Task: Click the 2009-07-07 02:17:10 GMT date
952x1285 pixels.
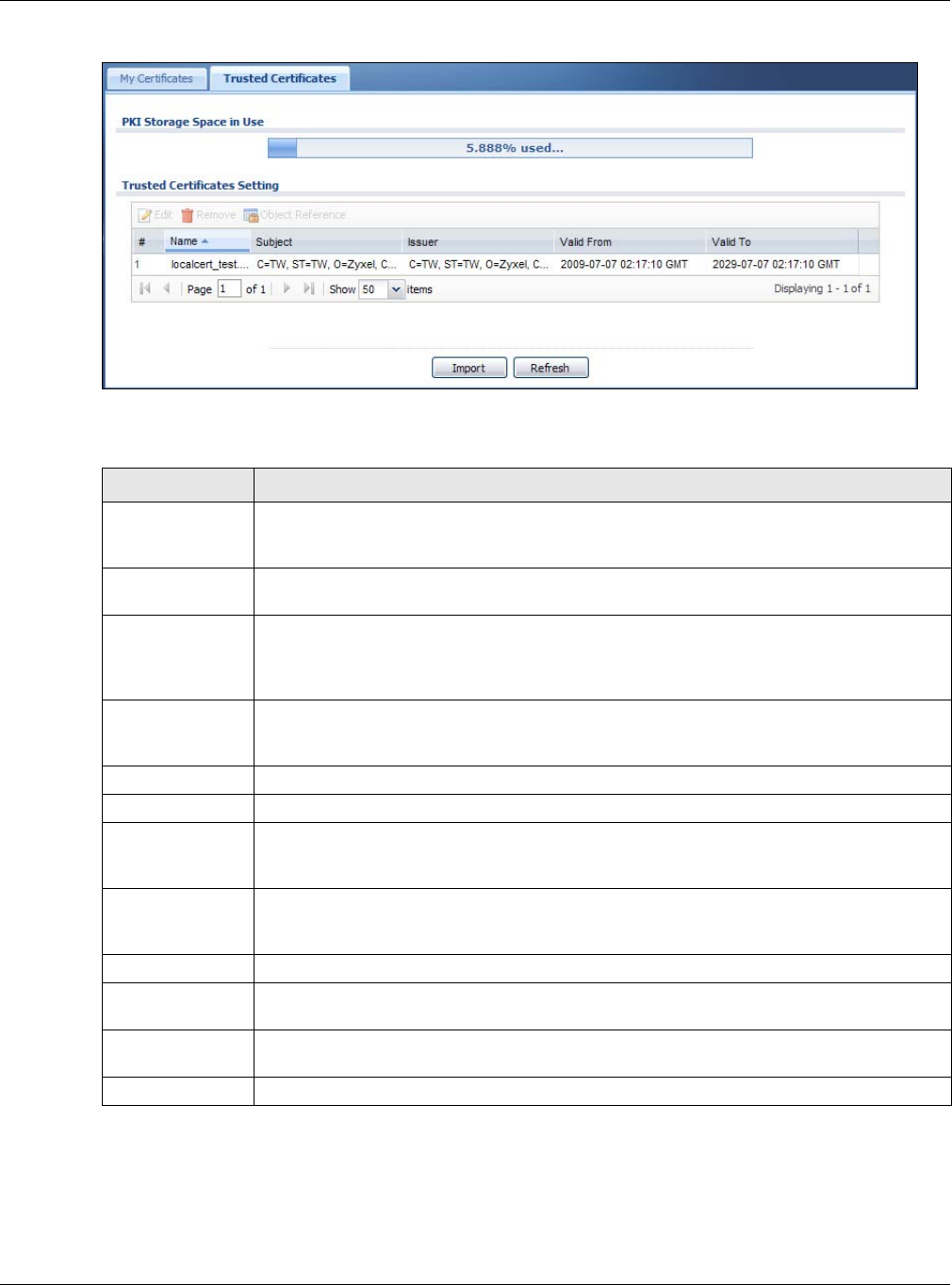Action: [624, 265]
